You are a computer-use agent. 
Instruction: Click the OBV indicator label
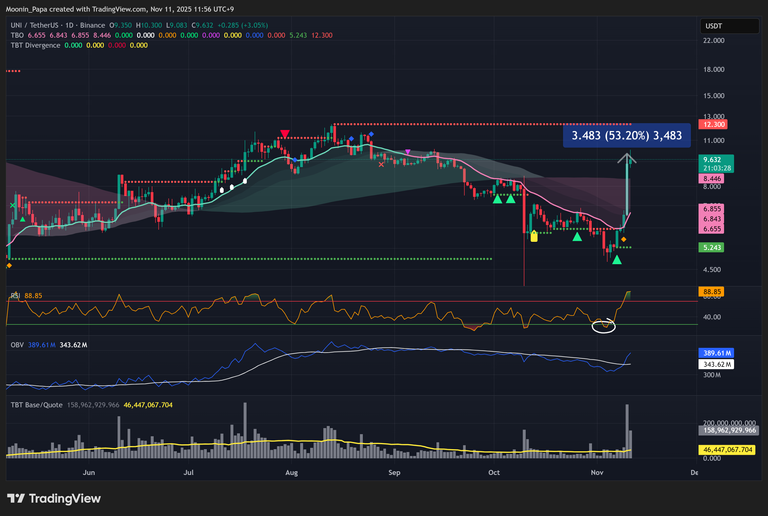coord(16,343)
